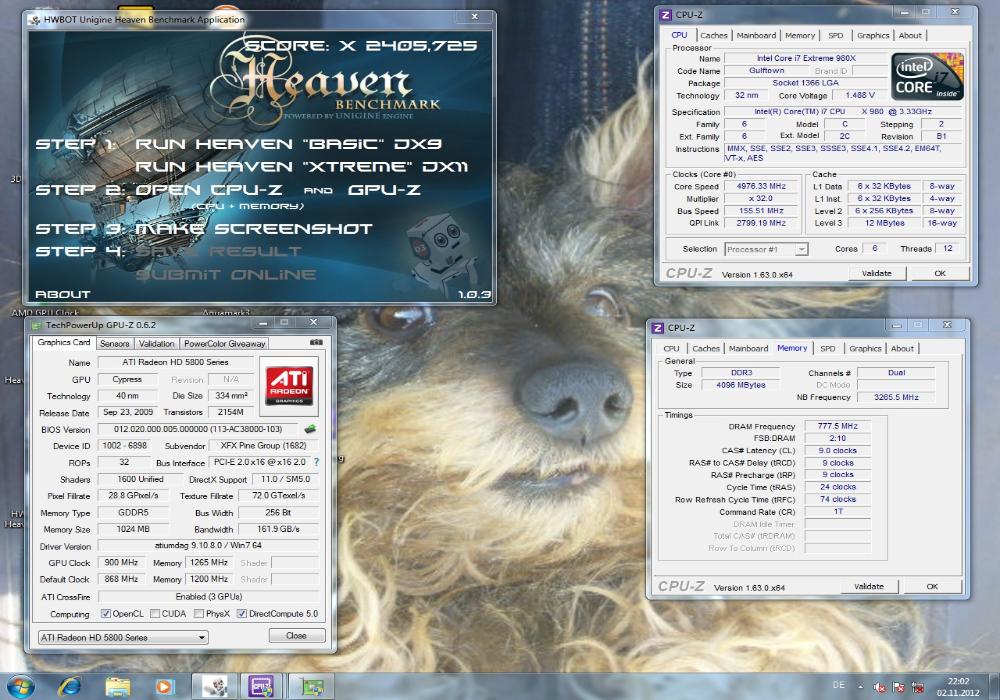Click Validate in the CPU-Z Memory-tab window

click(x=869, y=586)
